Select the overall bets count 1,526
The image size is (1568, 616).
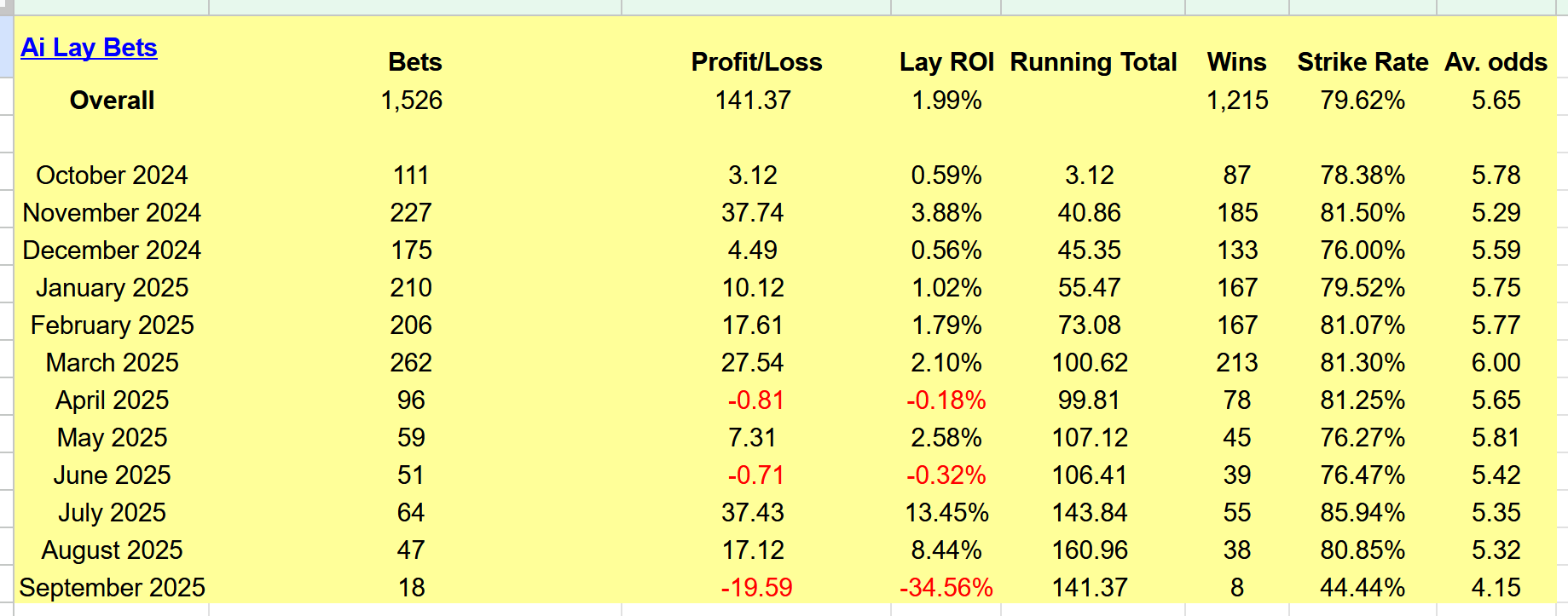tap(411, 101)
